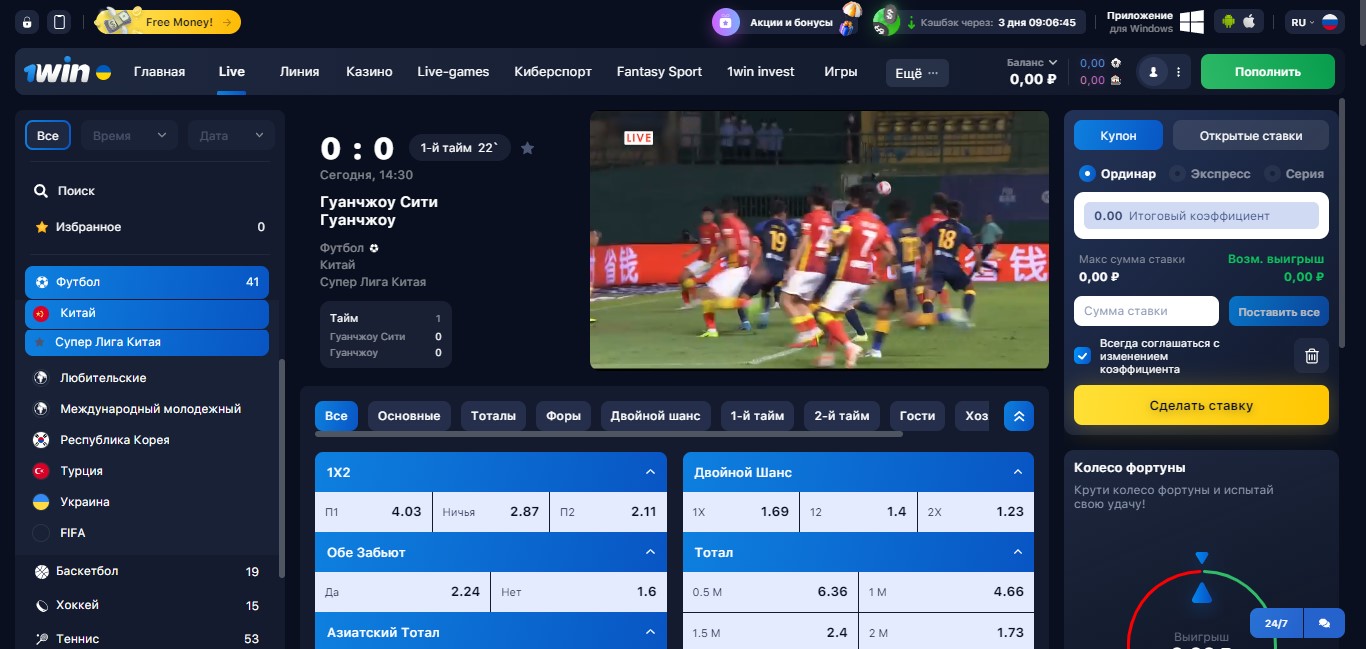Select the П1 odds 4.03 bet

(x=373, y=512)
